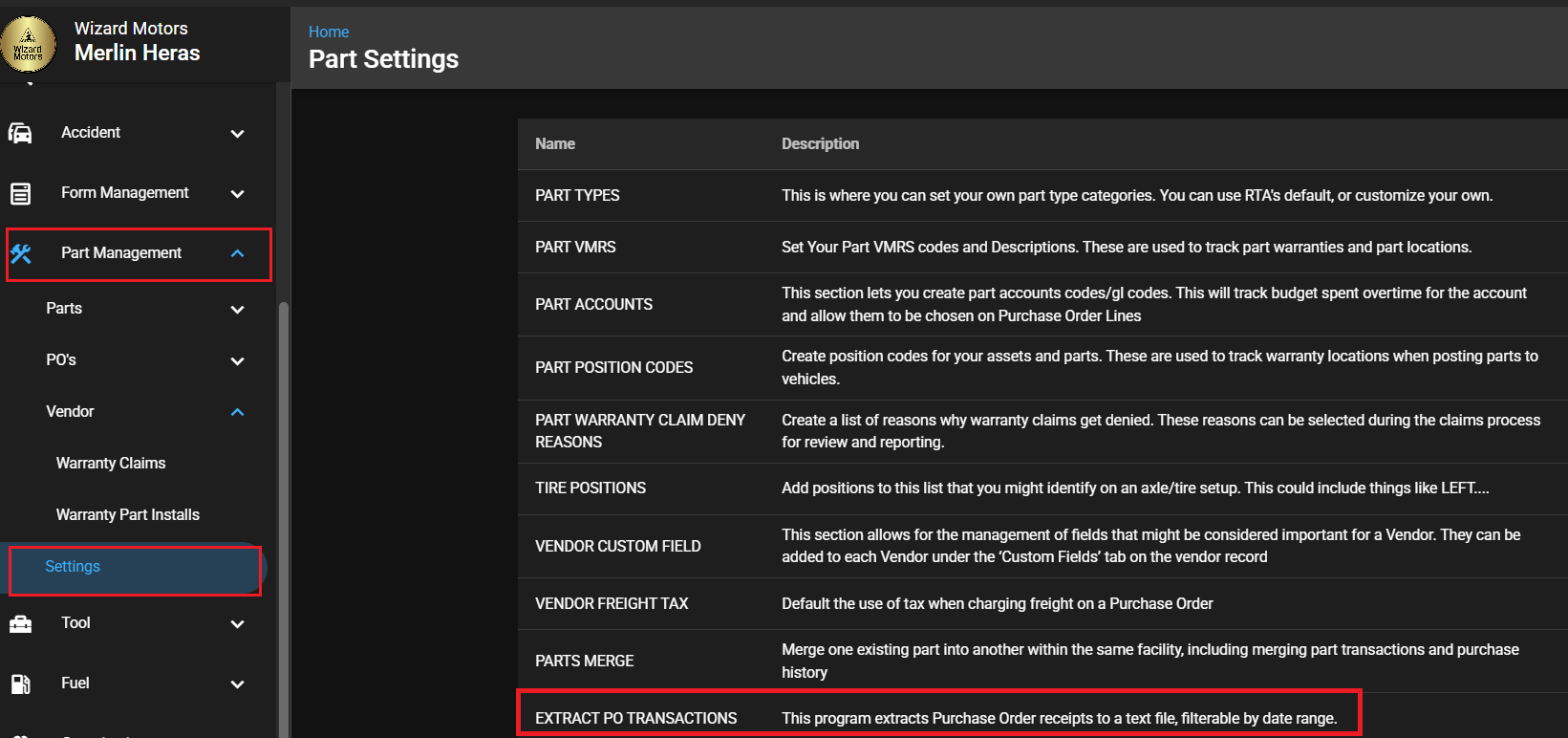1568x738 pixels.
Task: Click the Form Management document icon
Action: coord(20,193)
